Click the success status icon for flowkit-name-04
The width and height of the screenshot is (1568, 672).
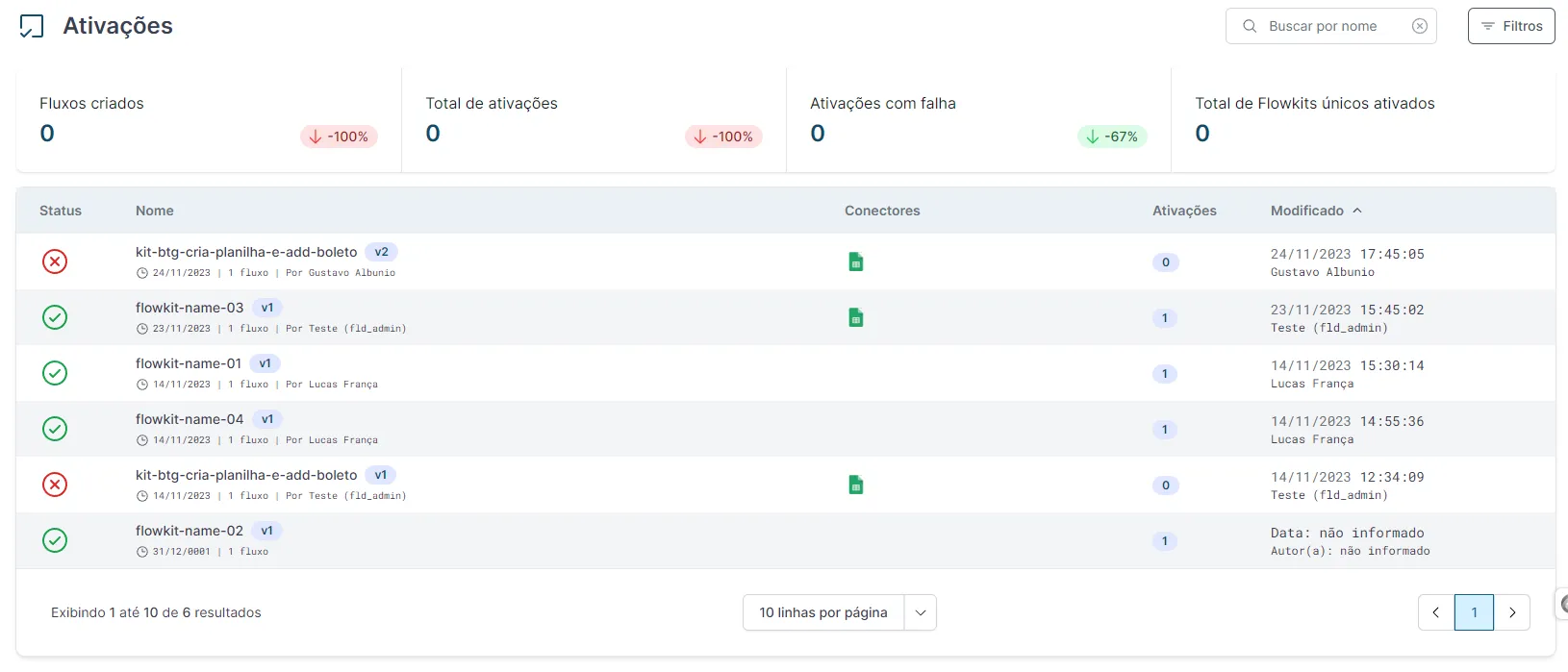tap(55, 429)
